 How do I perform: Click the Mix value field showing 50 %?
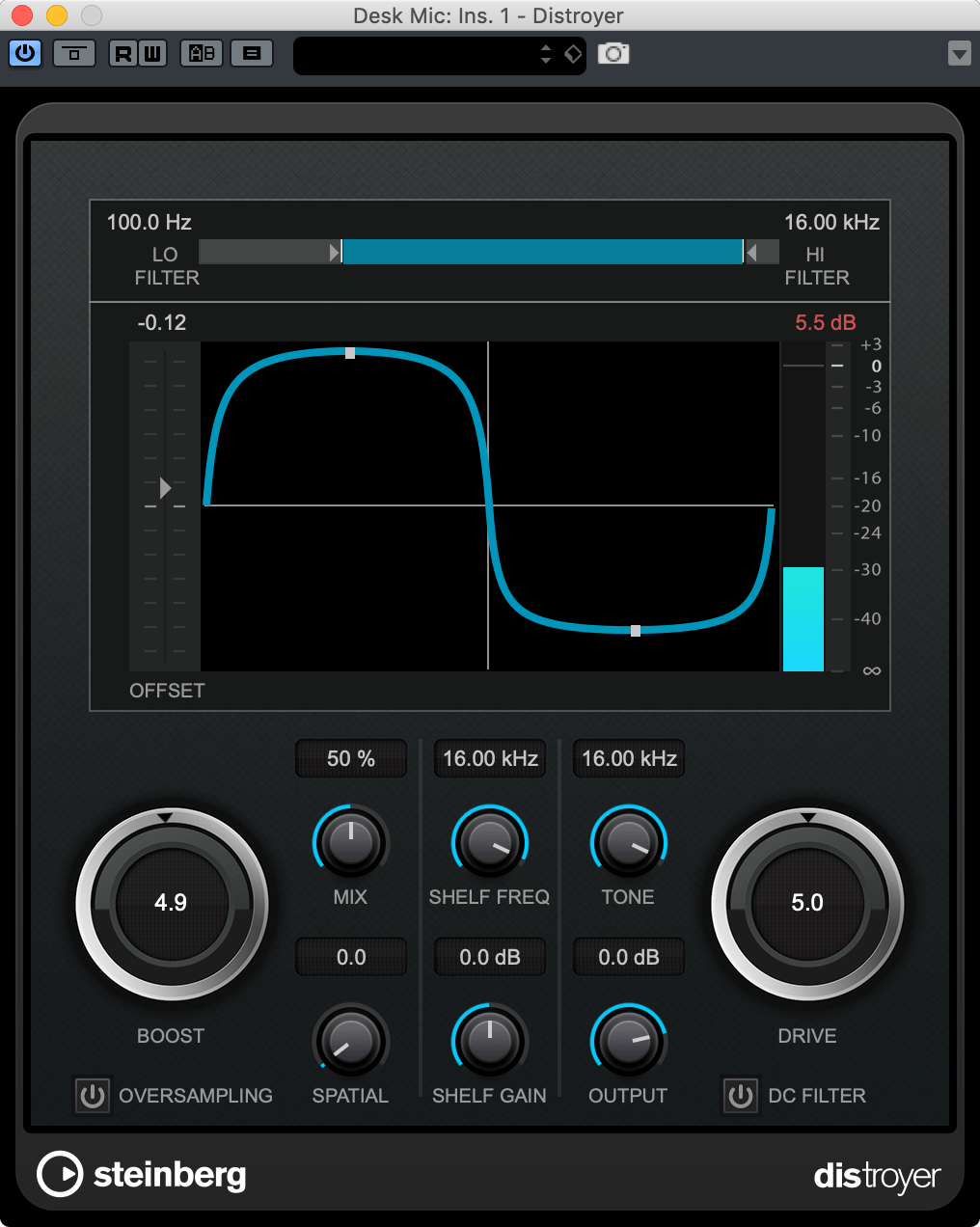pos(351,759)
